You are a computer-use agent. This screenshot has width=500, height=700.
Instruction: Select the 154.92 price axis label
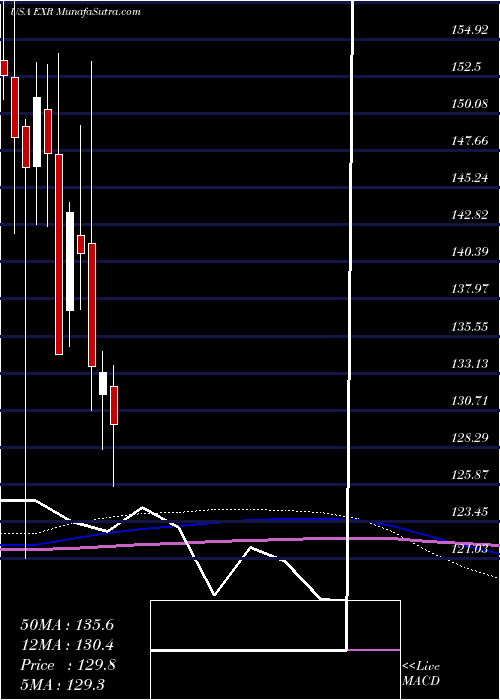[x=470, y=30]
